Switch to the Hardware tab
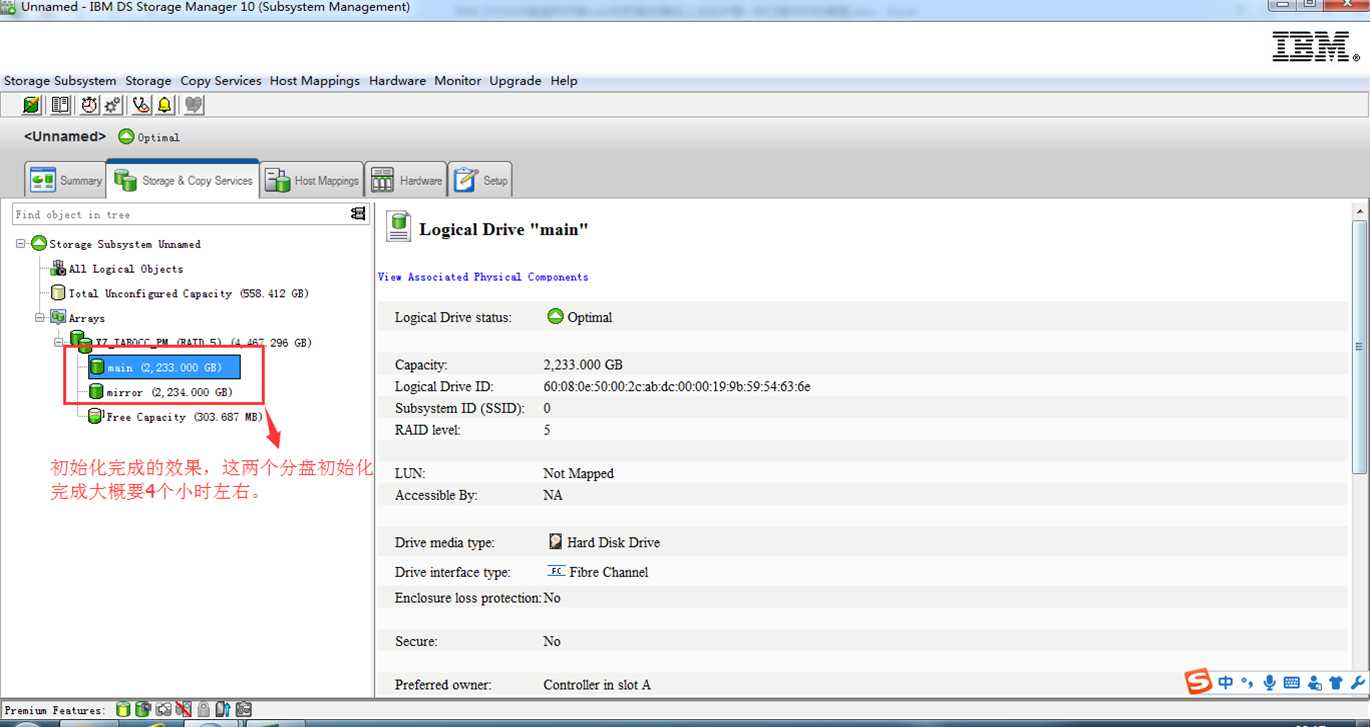 click(406, 180)
